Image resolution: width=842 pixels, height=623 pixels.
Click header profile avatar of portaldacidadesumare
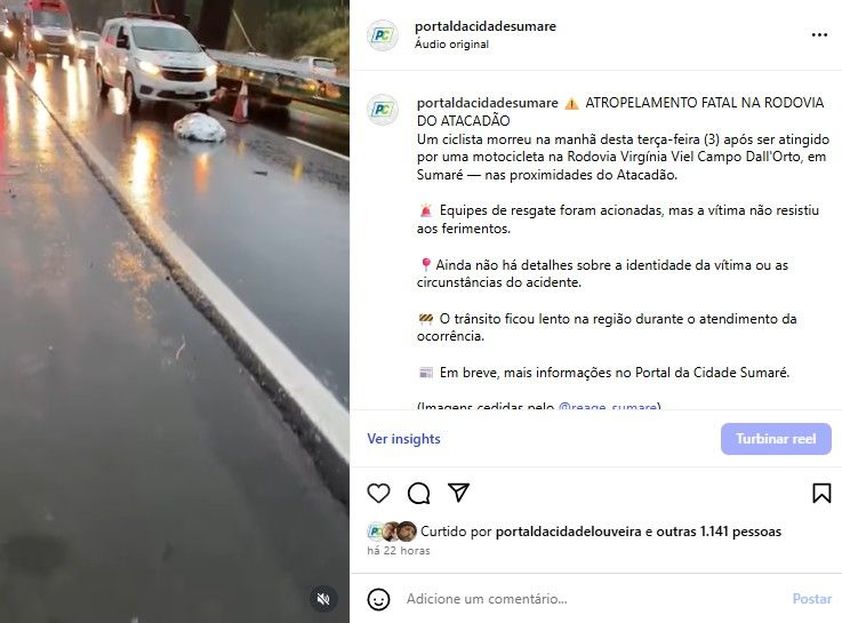click(x=382, y=35)
